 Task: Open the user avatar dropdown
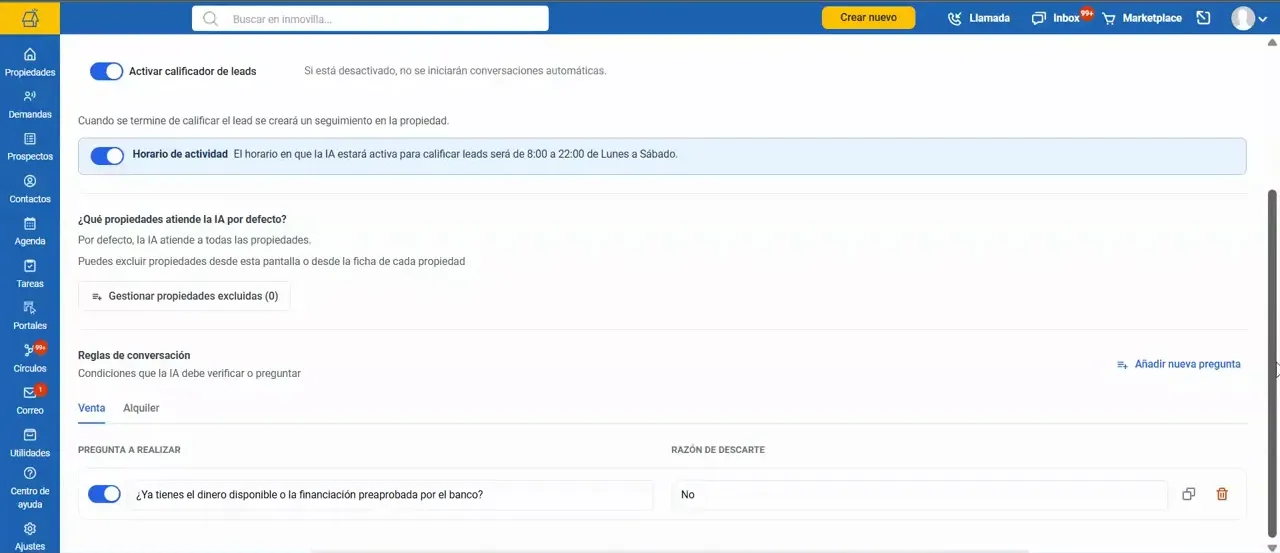pyautogui.click(x=1249, y=18)
